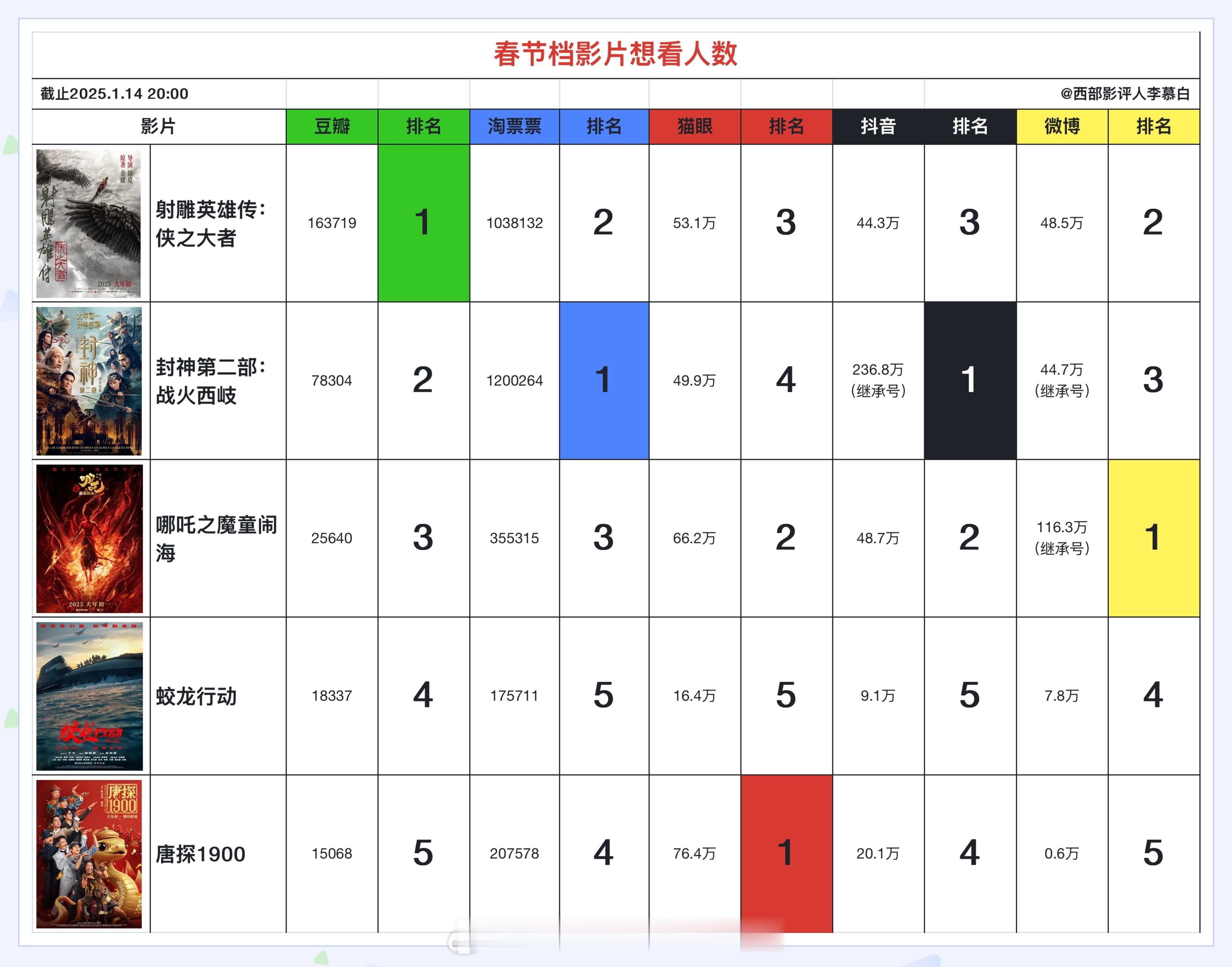Click the green 豆瓣 column header
This screenshot has height=967, width=1232.
click(x=332, y=126)
